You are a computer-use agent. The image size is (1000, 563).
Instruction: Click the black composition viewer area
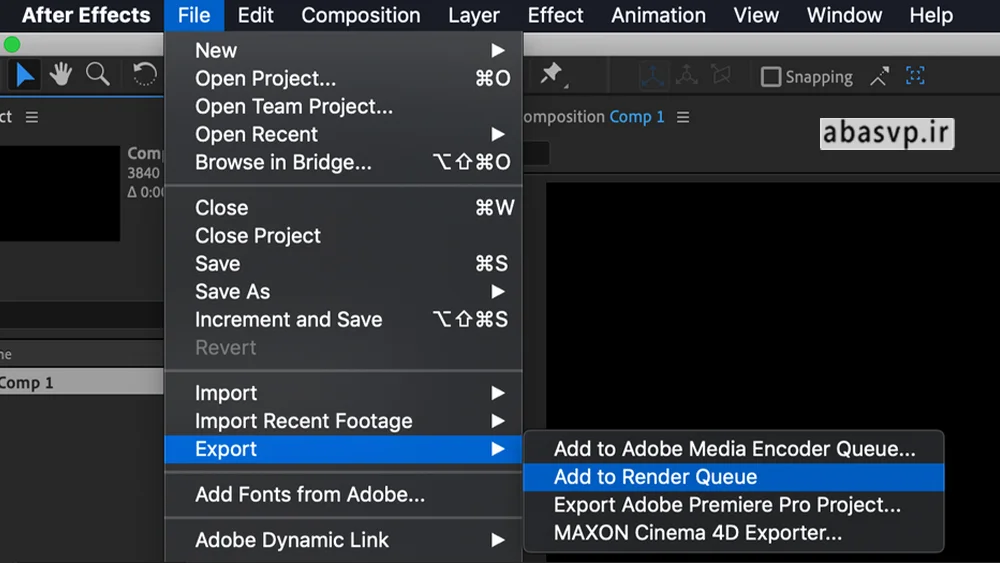pyautogui.click(x=772, y=305)
